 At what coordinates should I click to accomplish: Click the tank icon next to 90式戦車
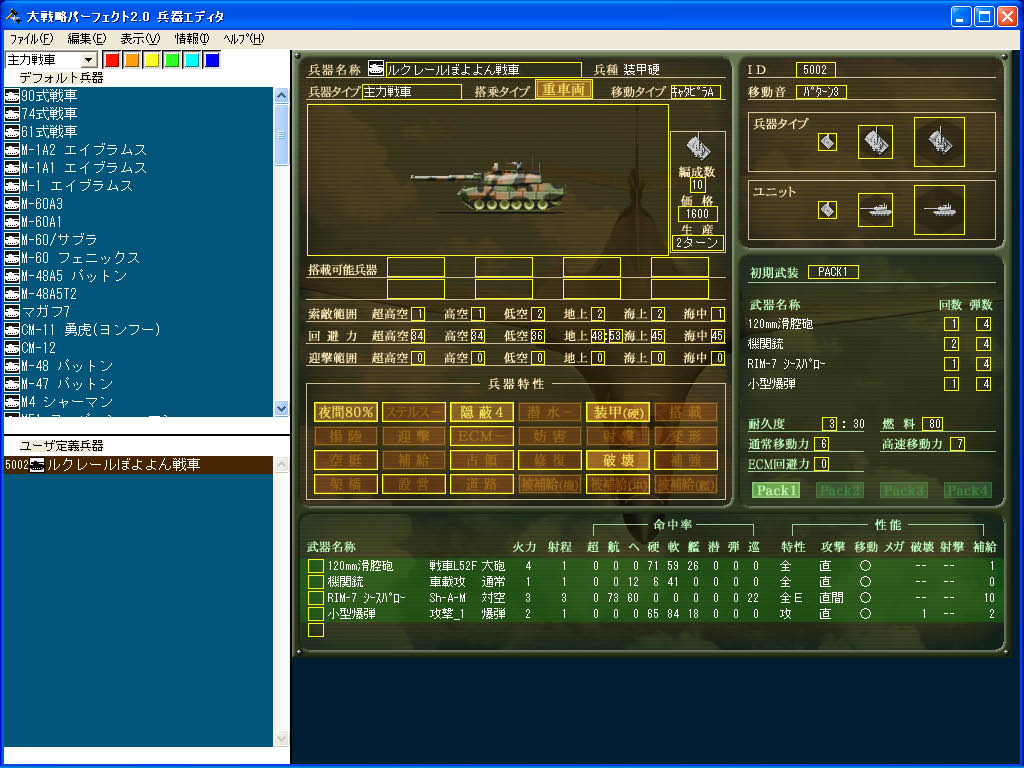tap(12, 96)
